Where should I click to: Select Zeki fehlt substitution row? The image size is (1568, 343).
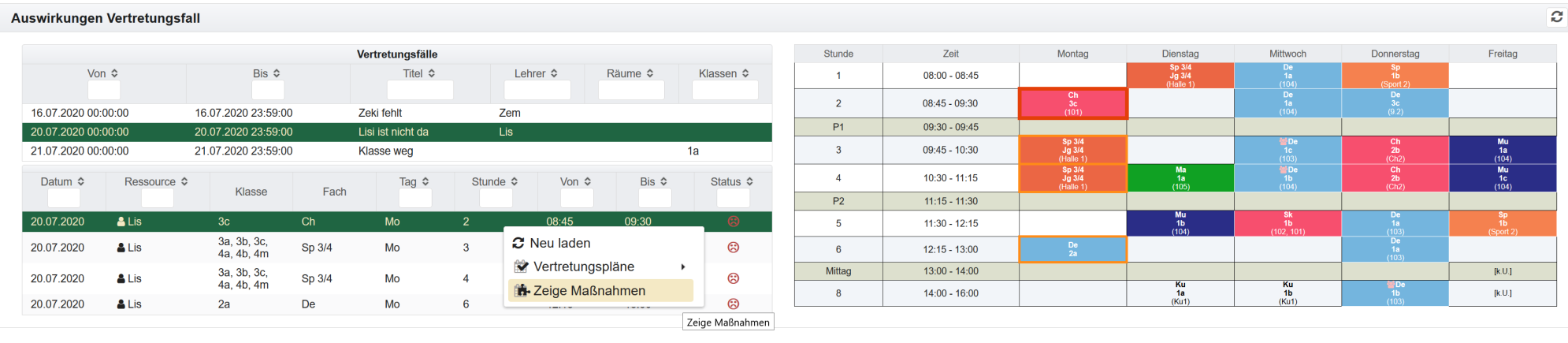[x=380, y=113]
